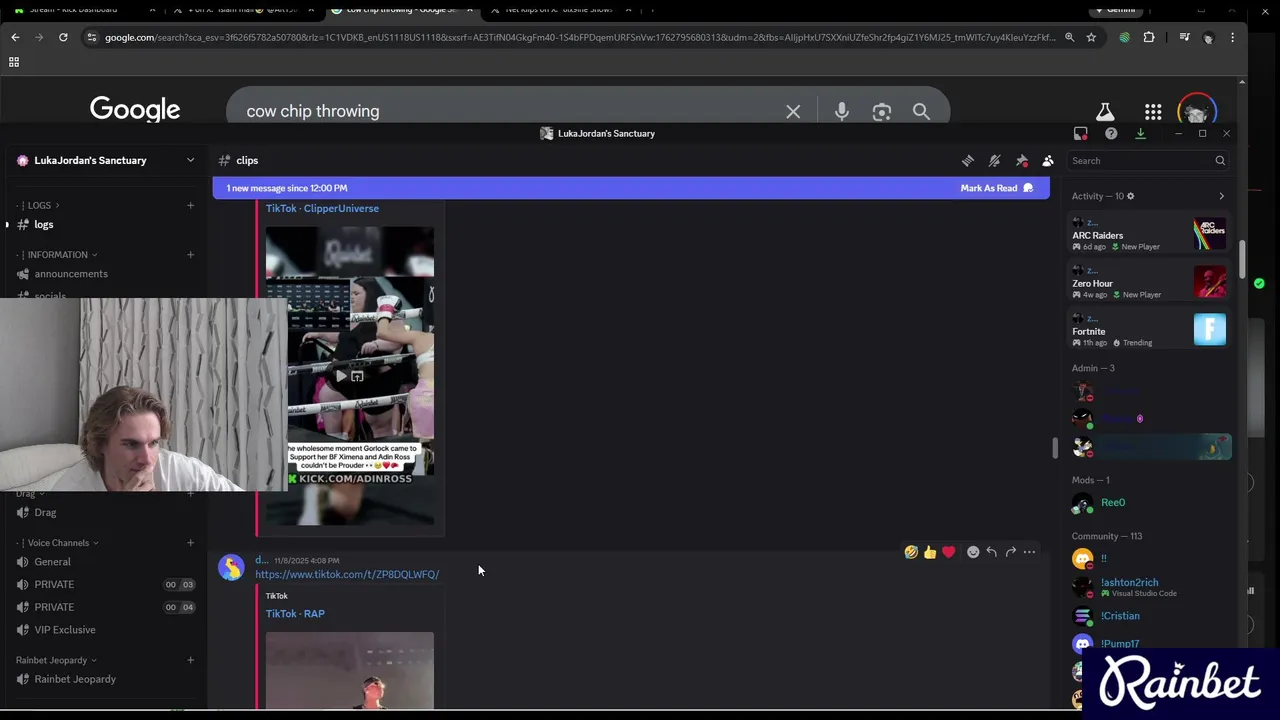This screenshot has width=1280, height=720.
Task: Search by voice in Google
Action: (x=842, y=111)
